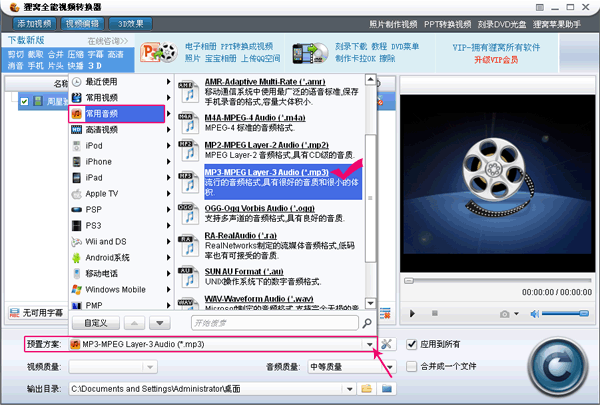Screen dimensions: 600x405
Task: Click the format list scroll-down arrow
Action: (x=370, y=303)
